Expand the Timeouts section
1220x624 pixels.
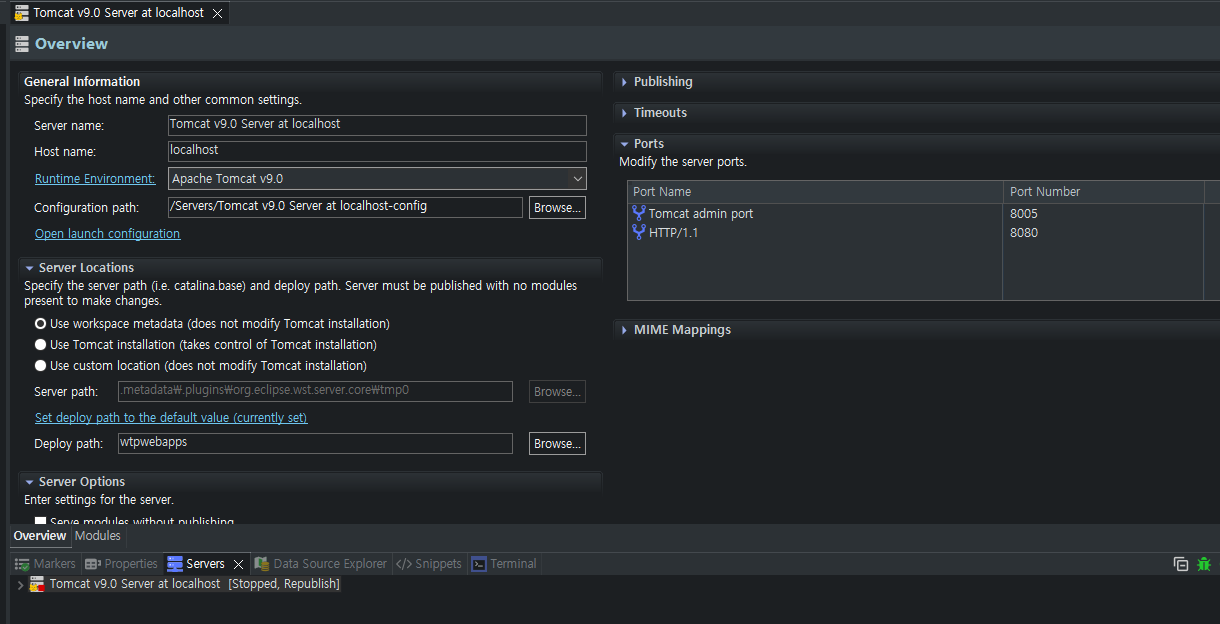(625, 113)
